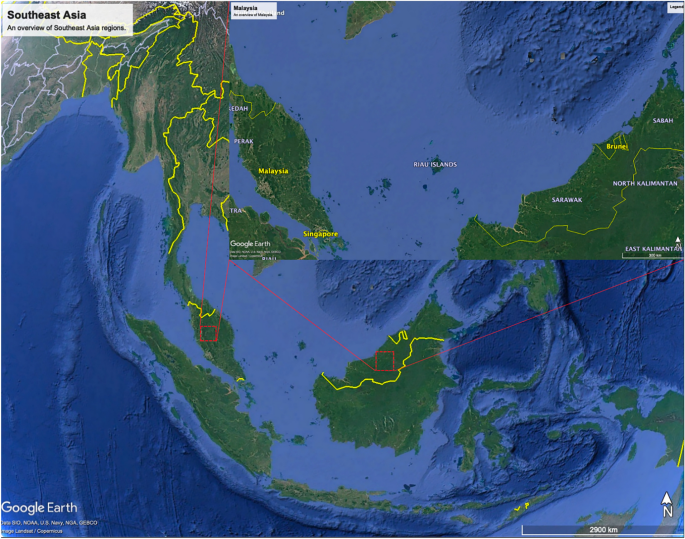Click the yellow Malaysia country label
This screenshot has width=685, height=539.
coord(273,171)
